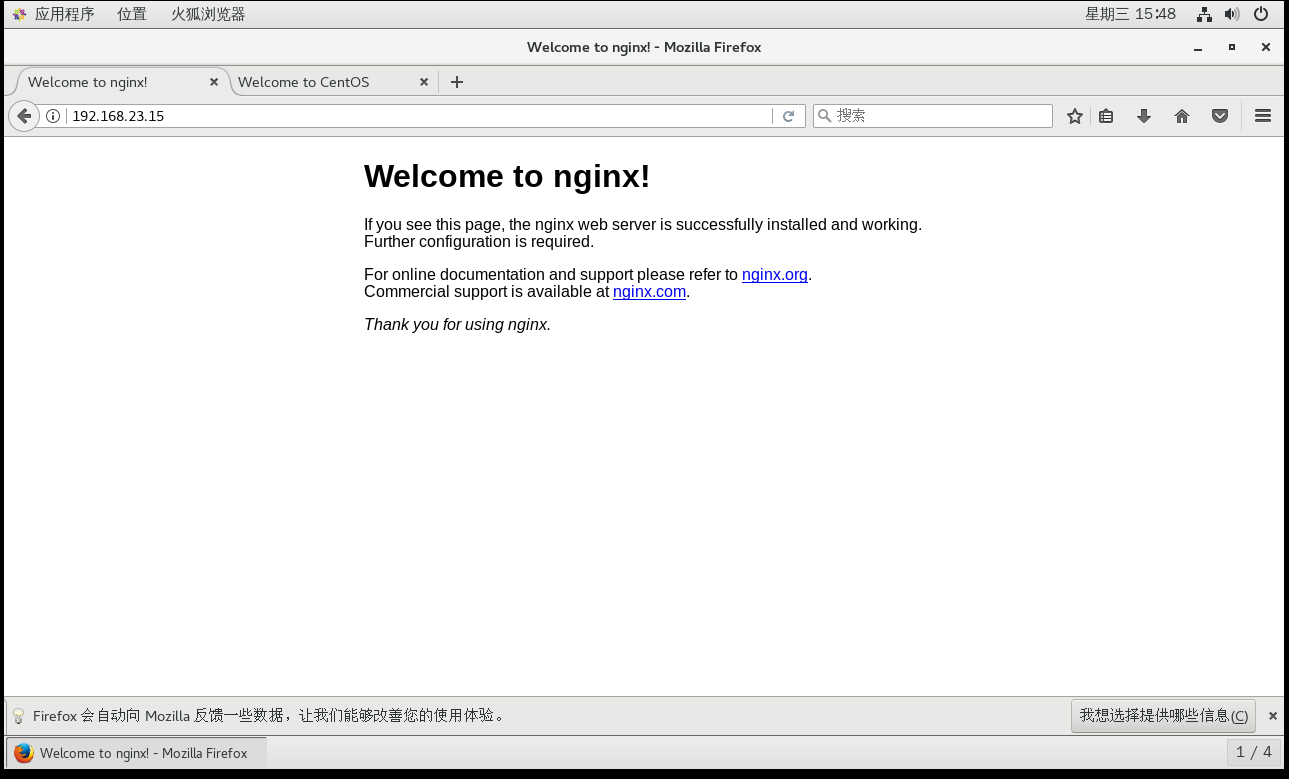Close the Welcome to CentOS tab
The image size is (1289, 779).
424,82
